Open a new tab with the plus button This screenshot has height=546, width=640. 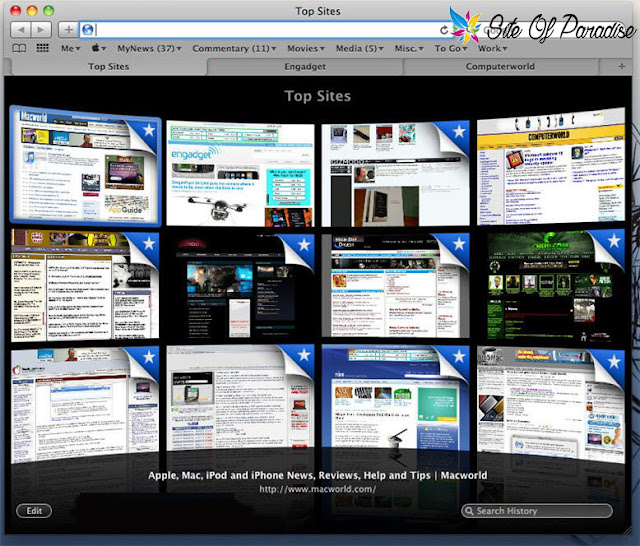pyautogui.click(x=622, y=66)
